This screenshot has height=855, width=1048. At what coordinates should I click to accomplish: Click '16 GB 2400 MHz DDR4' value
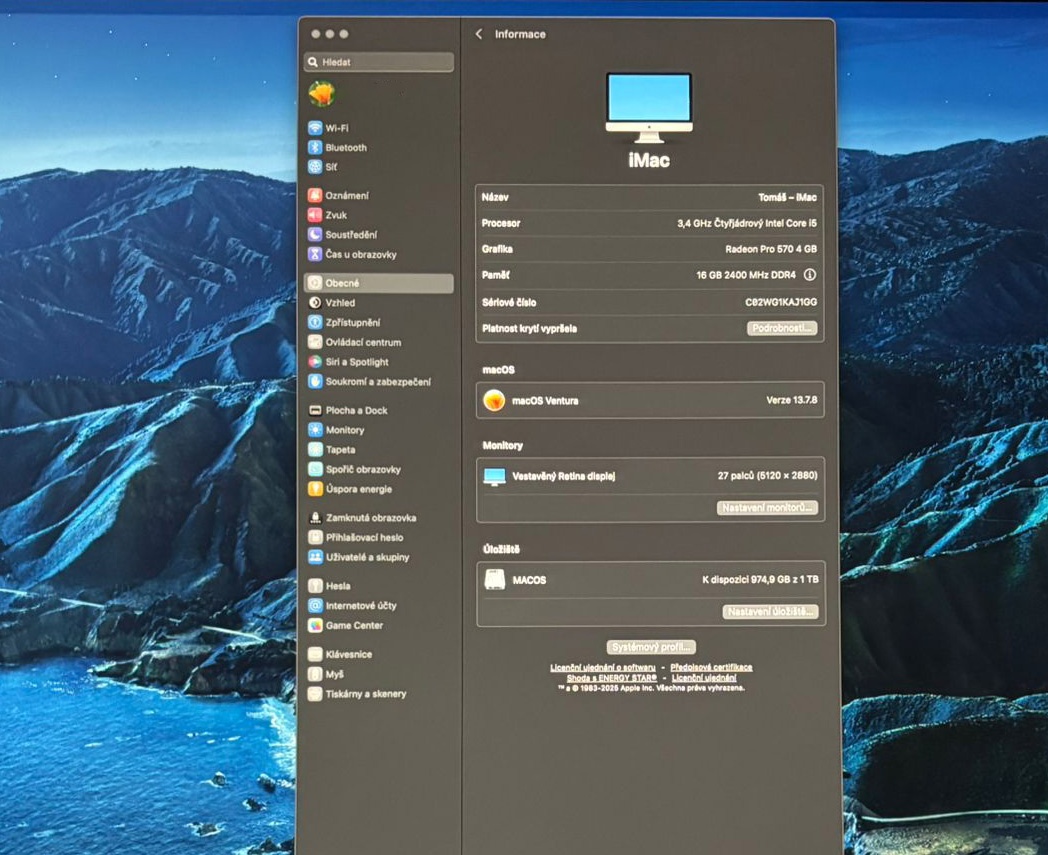pyautogui.click(x=746, y=275)
